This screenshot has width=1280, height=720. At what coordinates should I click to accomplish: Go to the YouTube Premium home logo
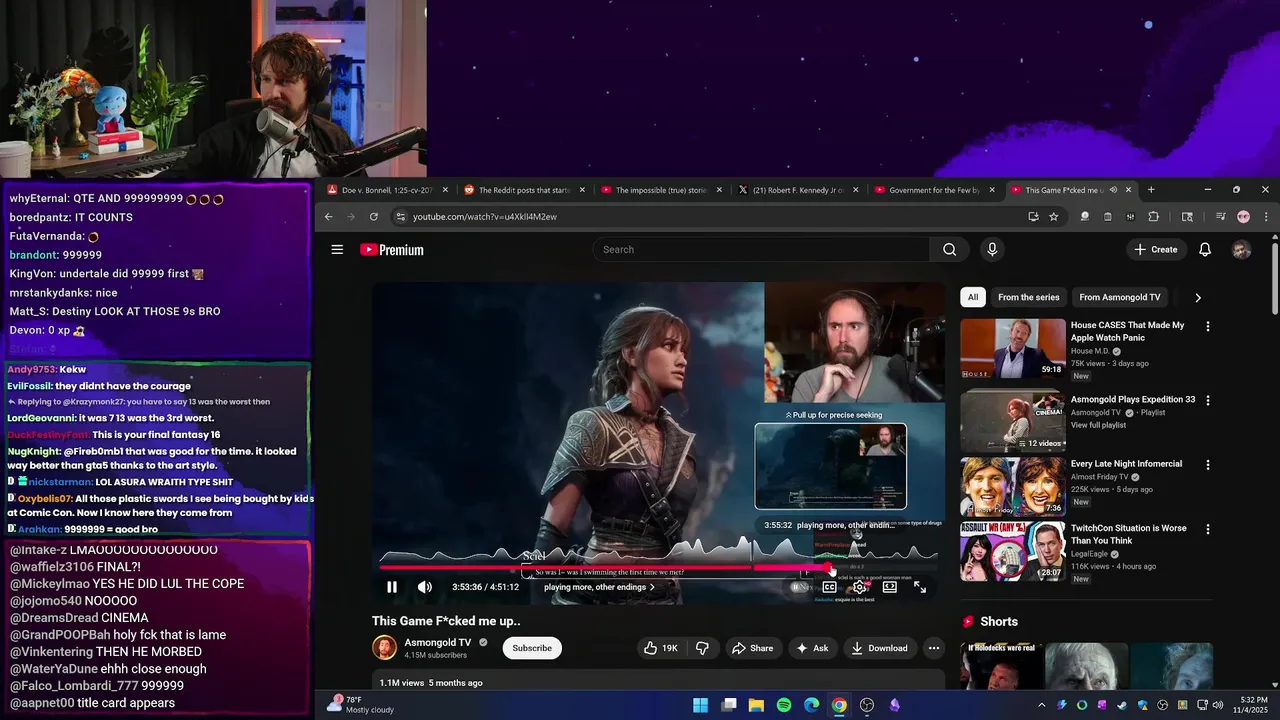click(x=392, y=250)
